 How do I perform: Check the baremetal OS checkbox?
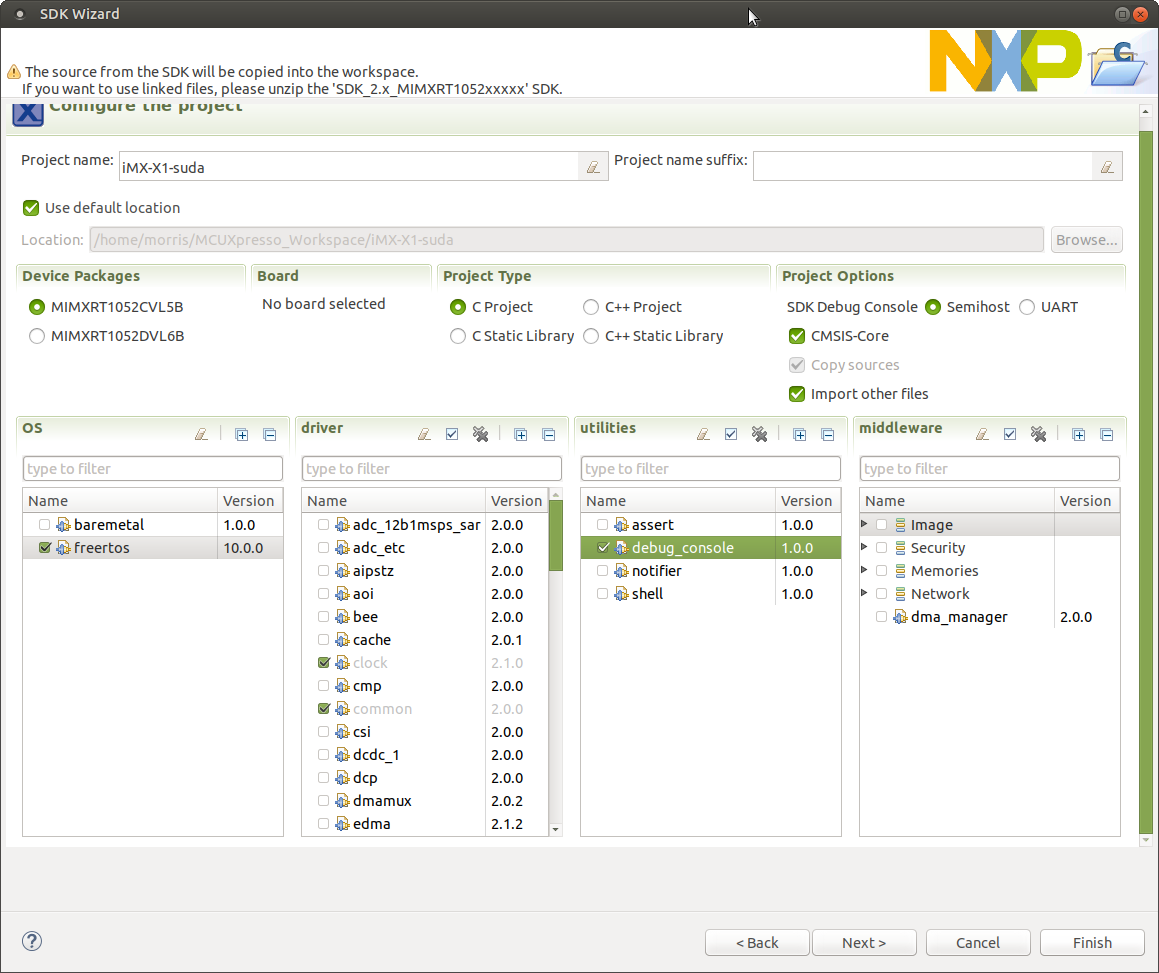pyautogui.click(x=44, y=525)
